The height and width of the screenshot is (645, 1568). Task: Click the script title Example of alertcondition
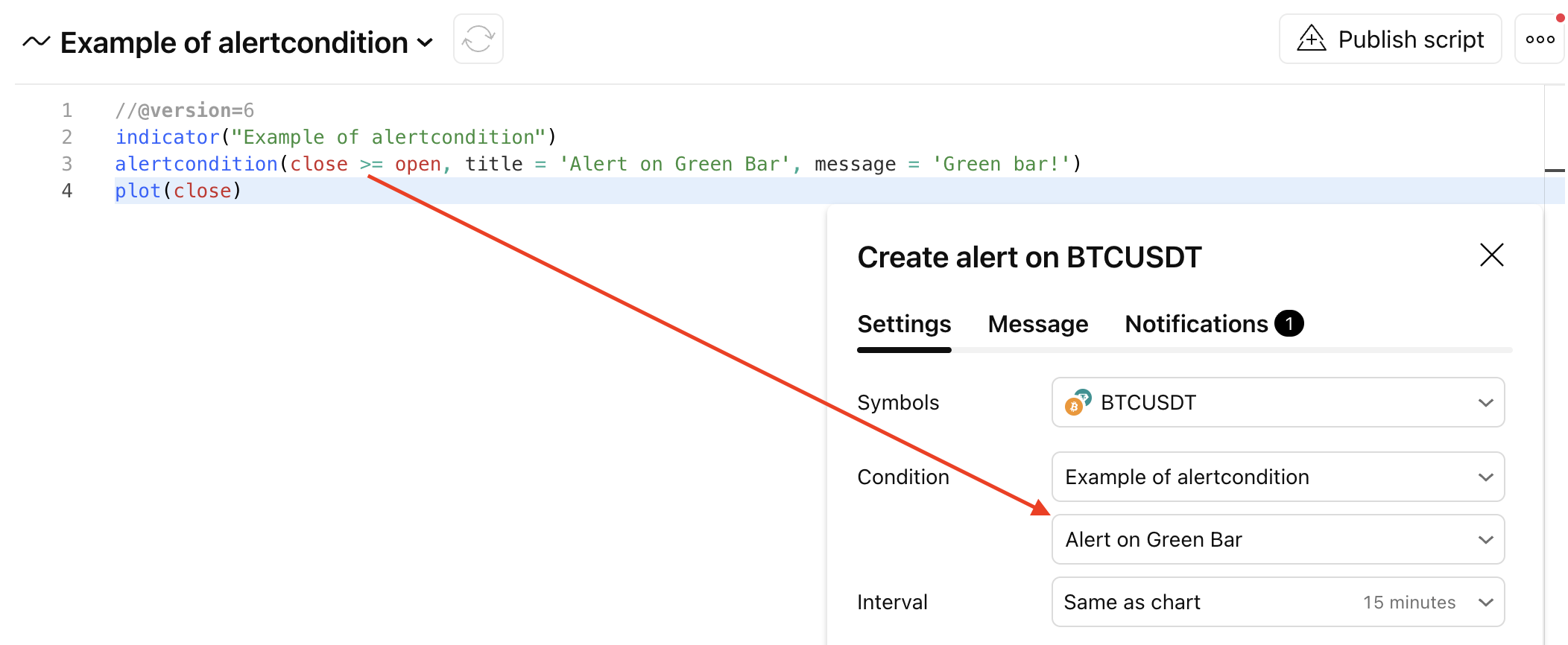pos(234,42)
